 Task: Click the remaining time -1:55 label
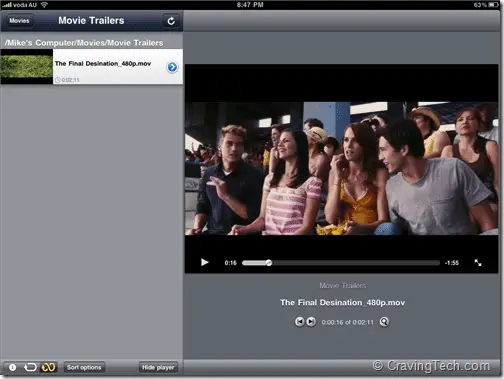(452, 263)
